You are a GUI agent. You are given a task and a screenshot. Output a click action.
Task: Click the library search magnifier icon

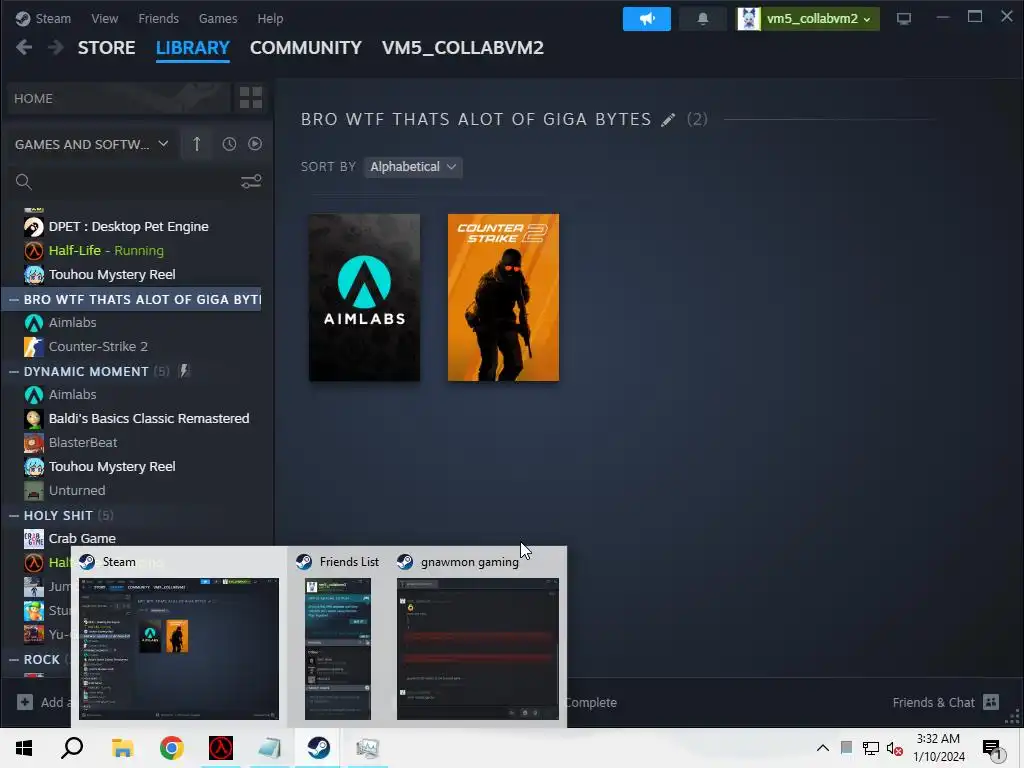24,182
